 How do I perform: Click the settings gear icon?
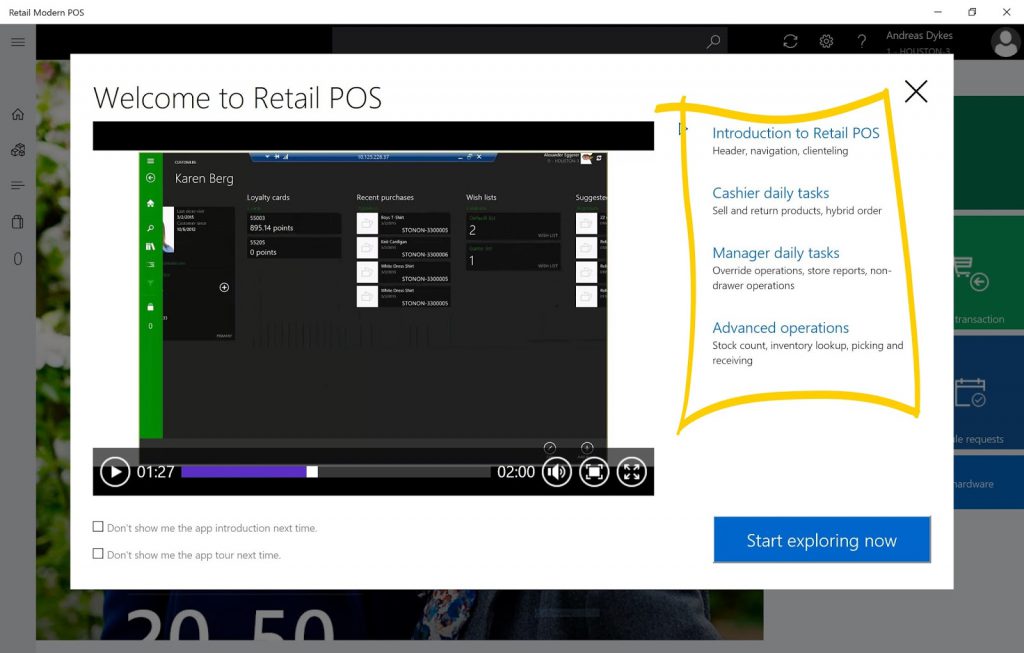tap(826, 41)
